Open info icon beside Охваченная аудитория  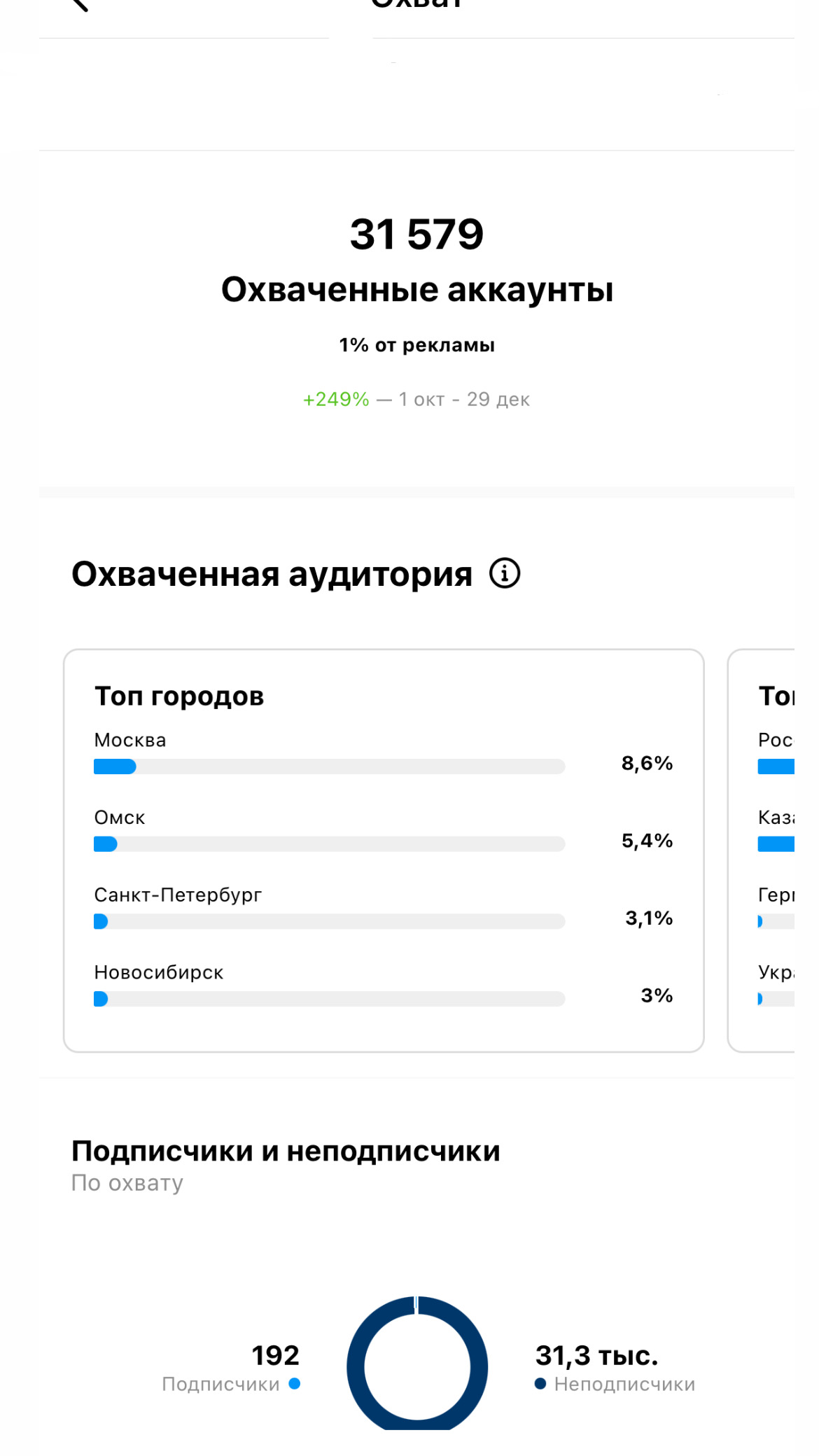[x=504, y=573]
